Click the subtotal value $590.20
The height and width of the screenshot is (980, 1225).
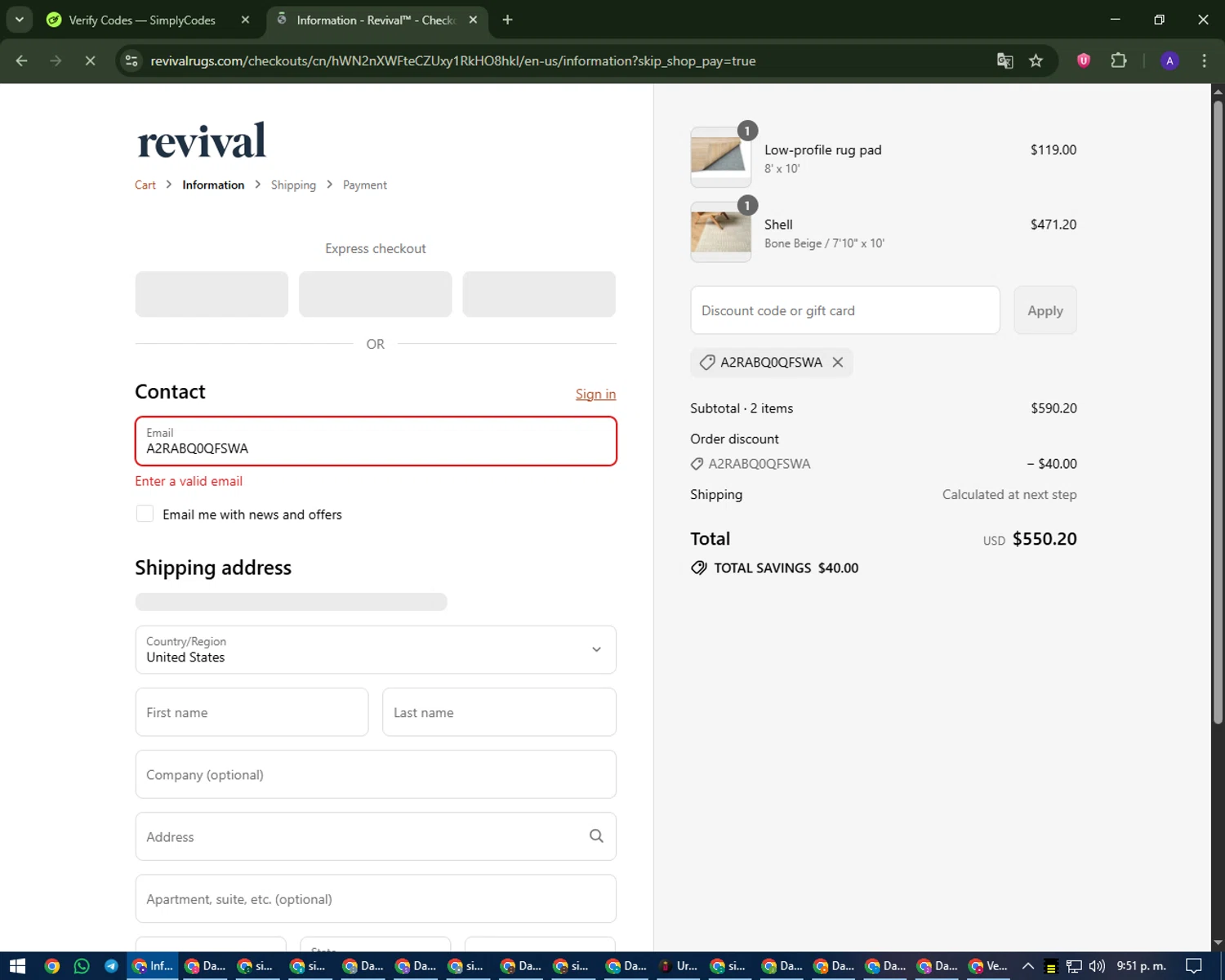pyautogui.click(x=1053, y=408)
